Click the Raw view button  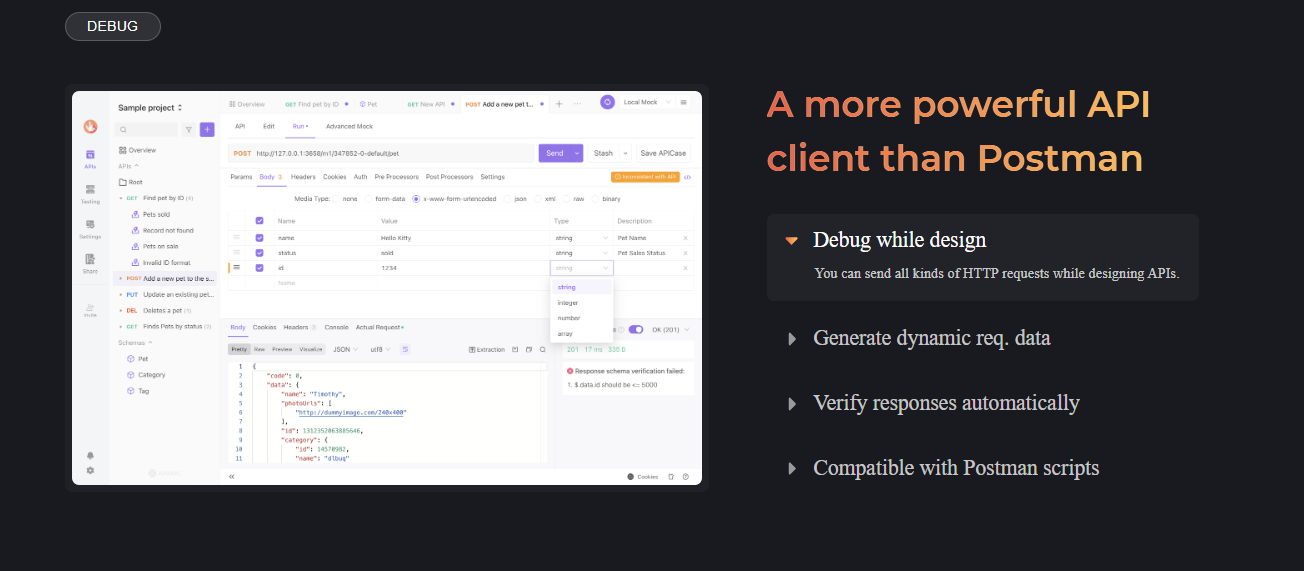(x=259, y=350)
